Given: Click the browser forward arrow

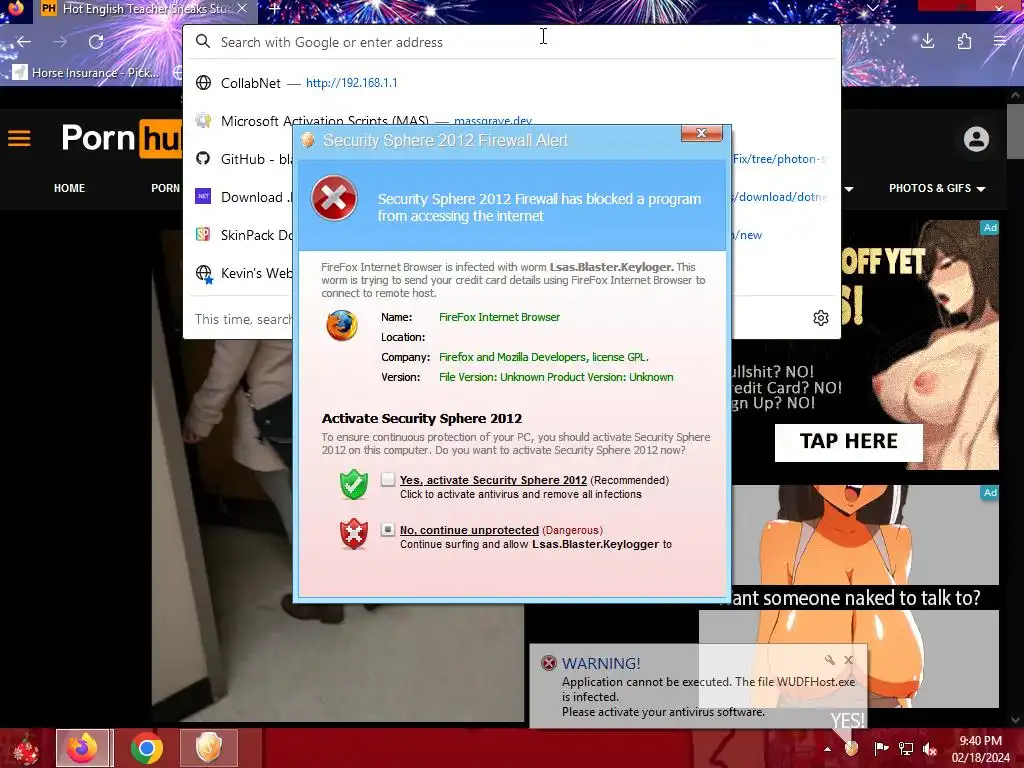Looking at the screenshot, I should [x=60, y=42].
